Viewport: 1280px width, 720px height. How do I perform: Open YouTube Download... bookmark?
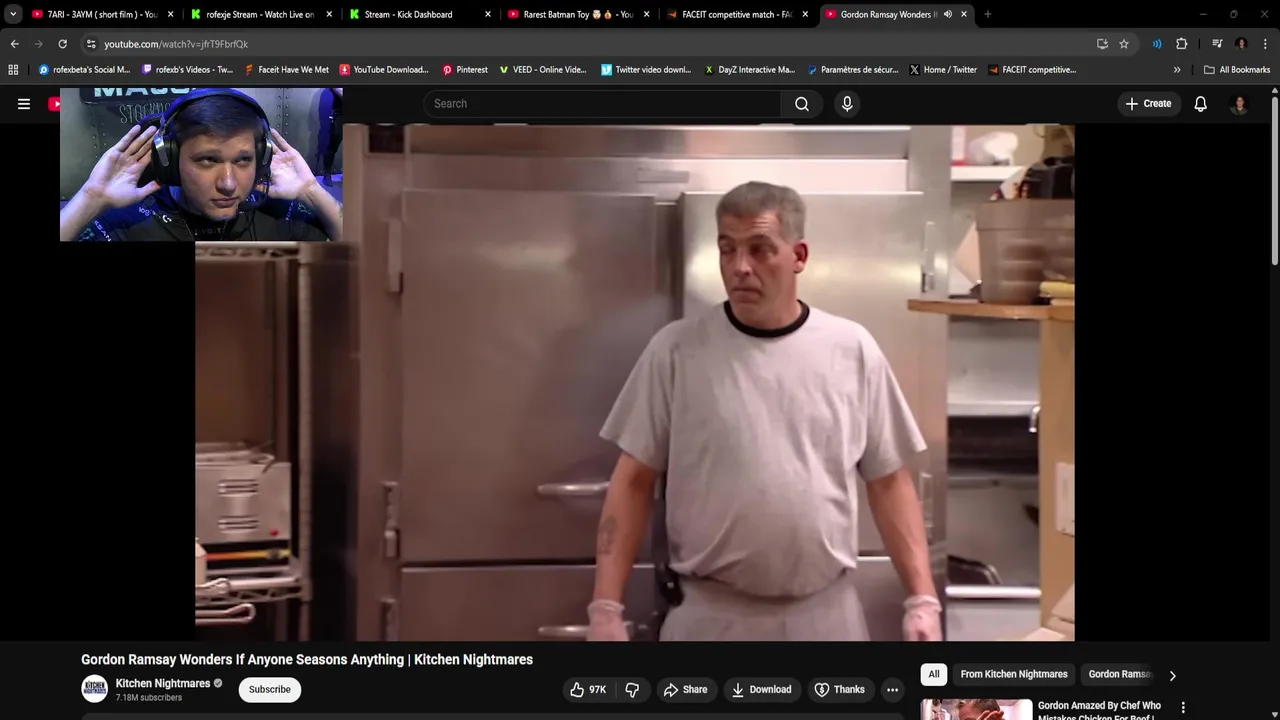(x=384, y=70)
